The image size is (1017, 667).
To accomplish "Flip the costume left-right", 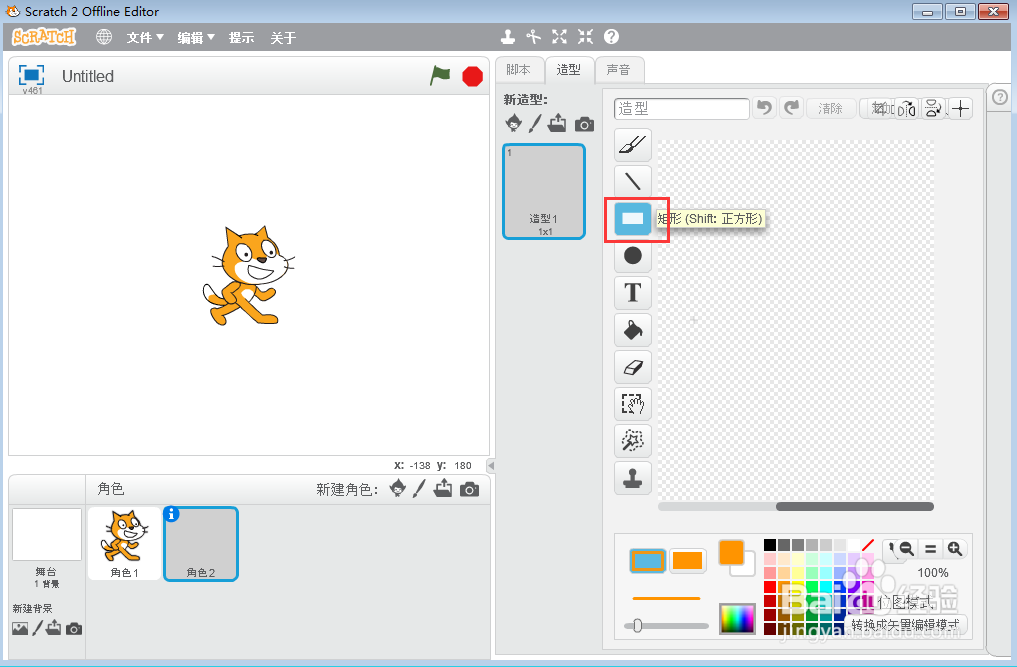I will (x=905, y=108).
